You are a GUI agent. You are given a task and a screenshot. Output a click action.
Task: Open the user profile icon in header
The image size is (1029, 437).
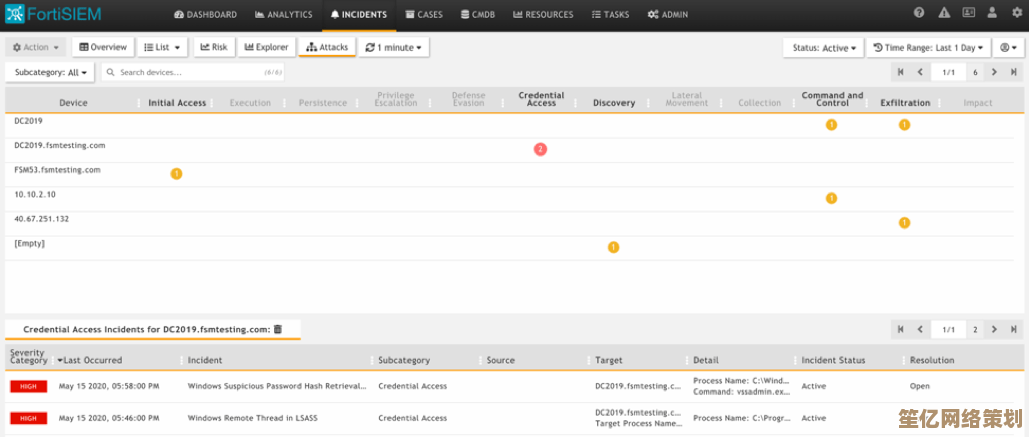992,14
